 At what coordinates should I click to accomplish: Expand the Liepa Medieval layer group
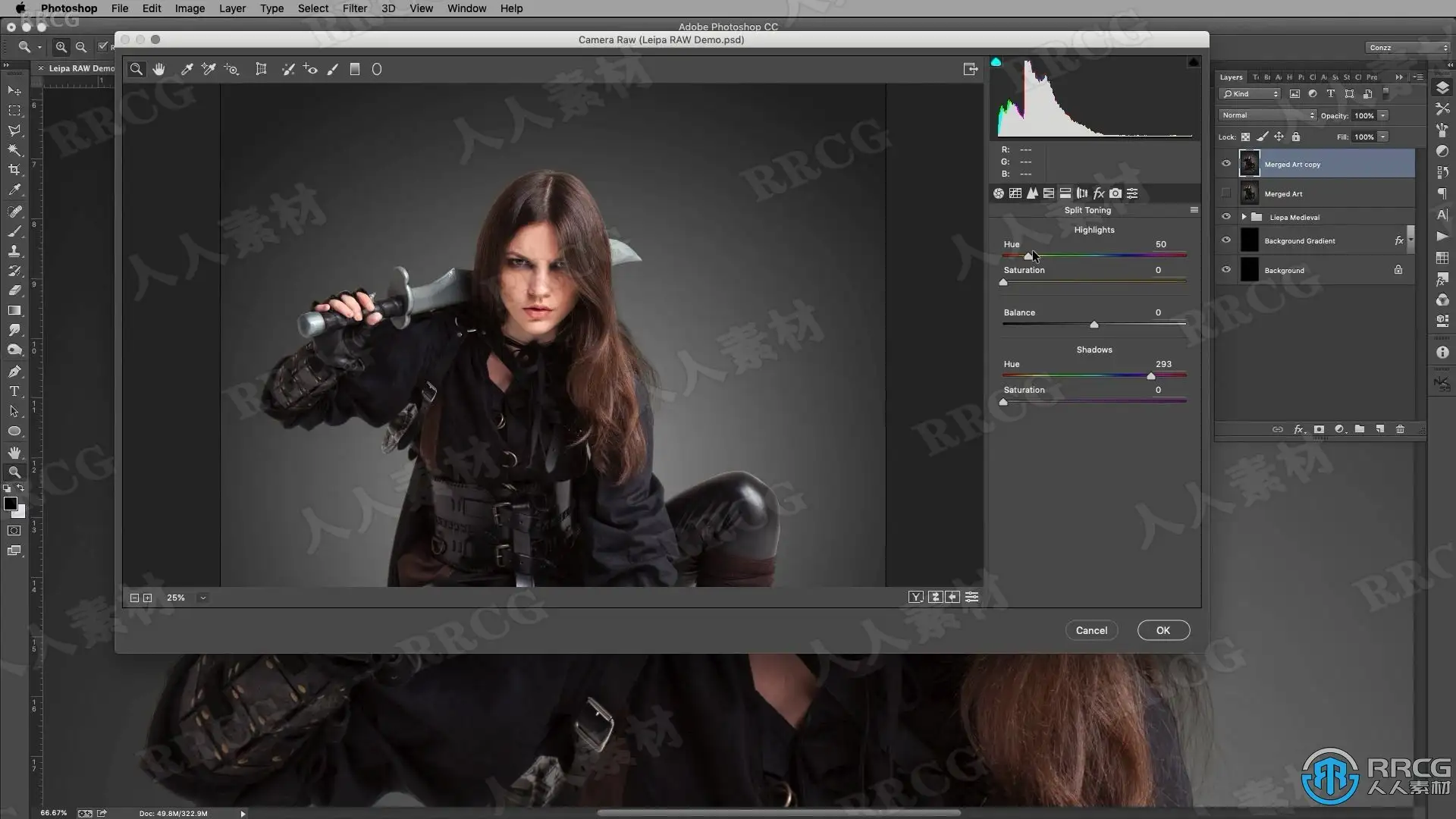tap(1244, 217)
